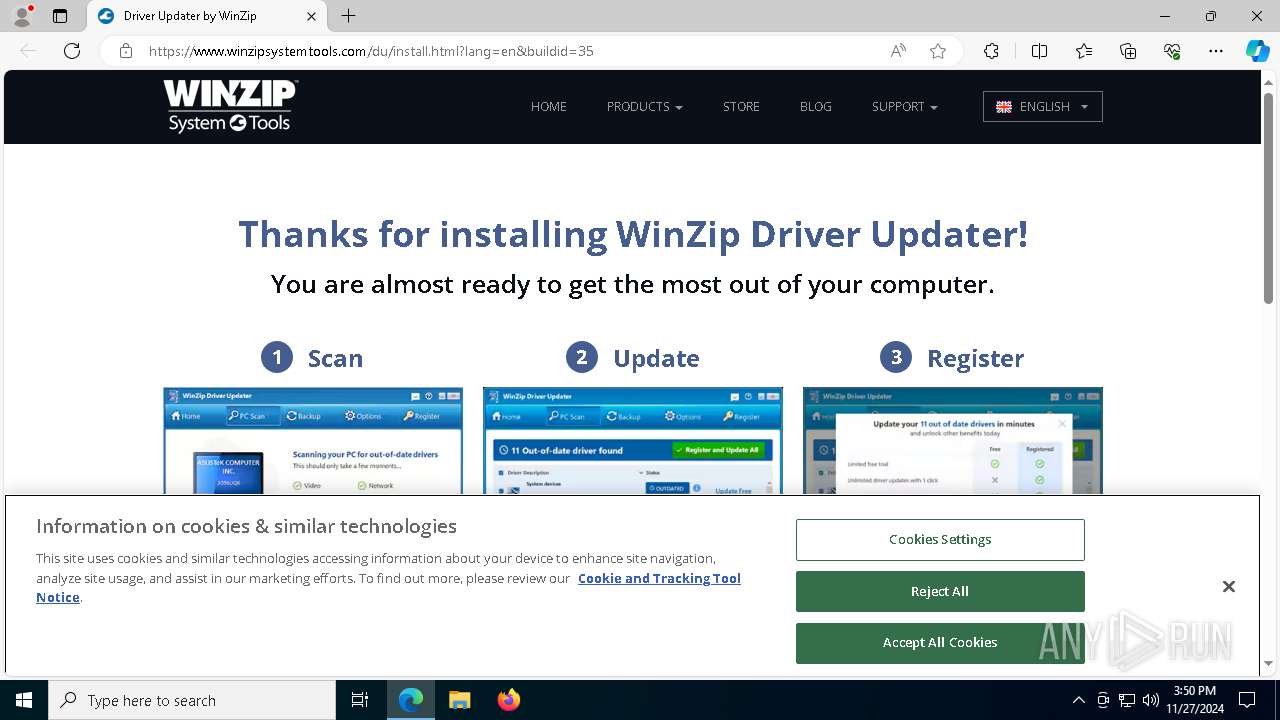Image resolution: width=1280 pixels, height=720 pixels.
Task: Close the Driver Updater by WinZip tab
Action: [311, 16]
